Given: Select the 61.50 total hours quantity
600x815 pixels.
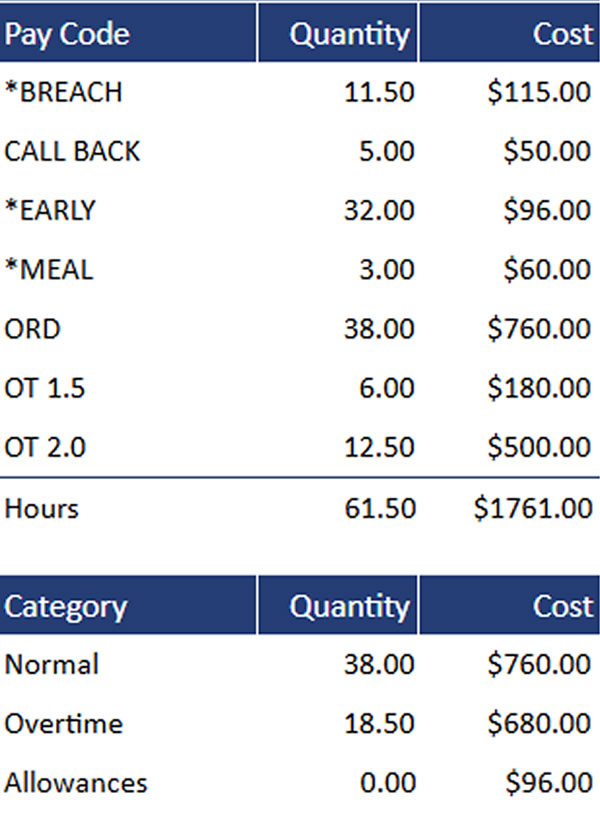Looking at the screenshot, I should 379,508.
